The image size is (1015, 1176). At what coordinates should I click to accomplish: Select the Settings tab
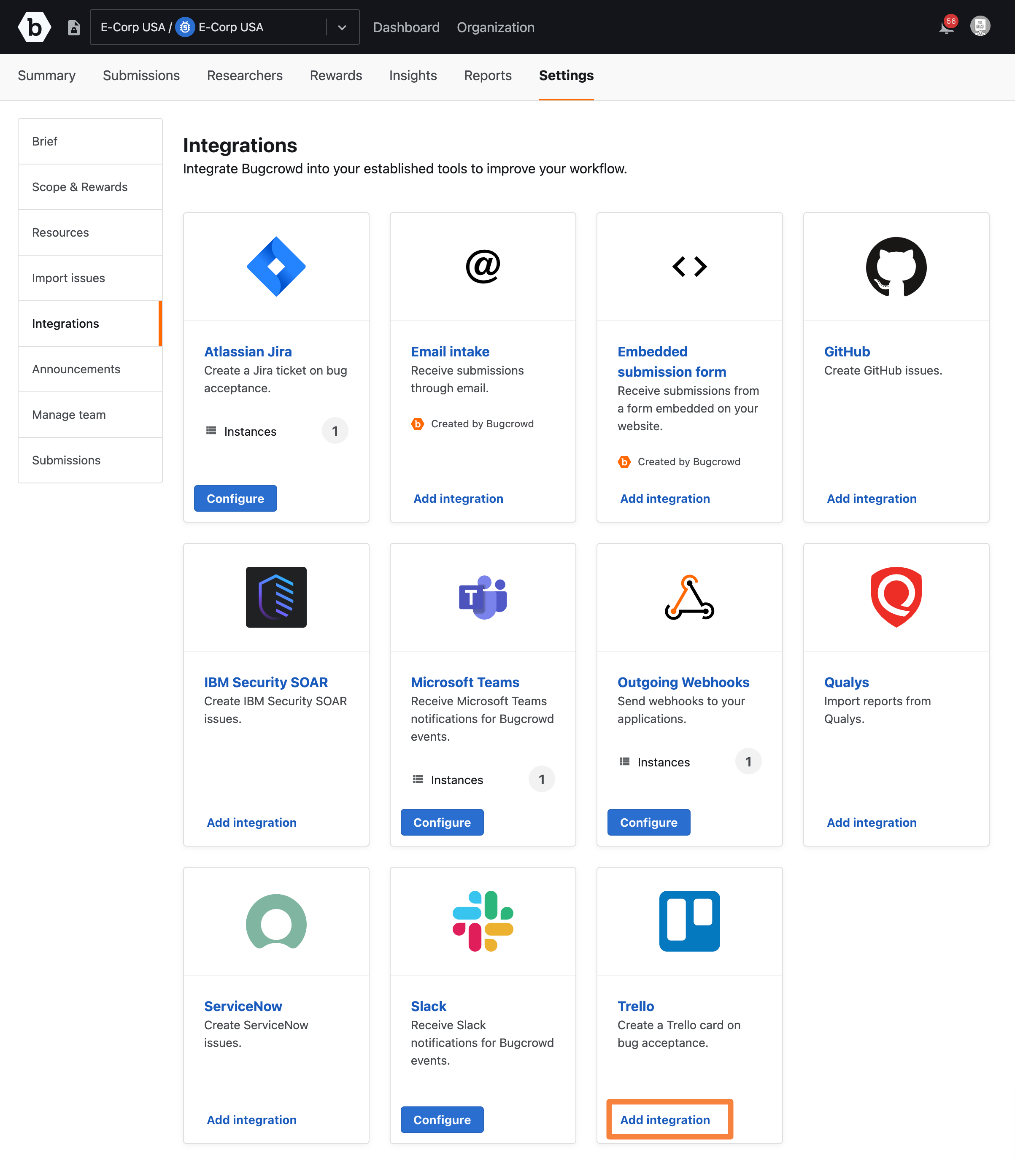pos(567,76)
